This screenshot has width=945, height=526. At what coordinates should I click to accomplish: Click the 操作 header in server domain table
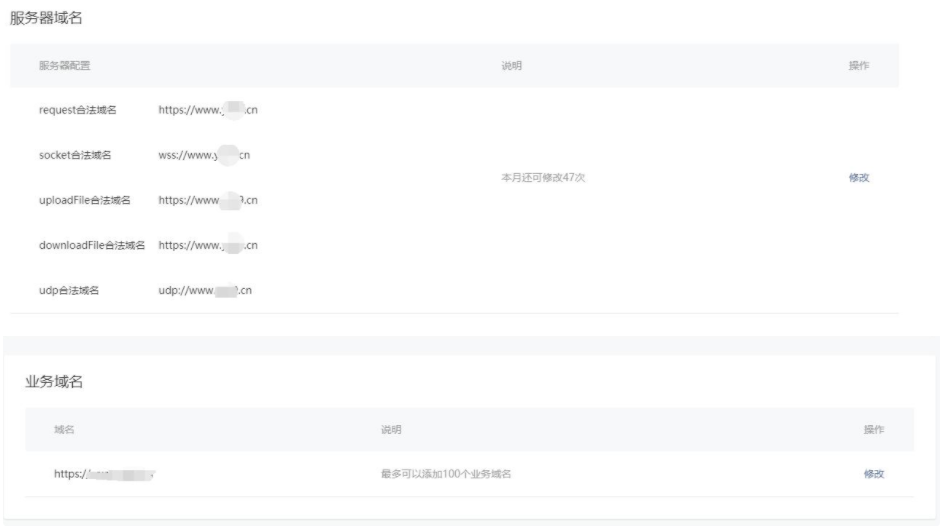(859, 65)
